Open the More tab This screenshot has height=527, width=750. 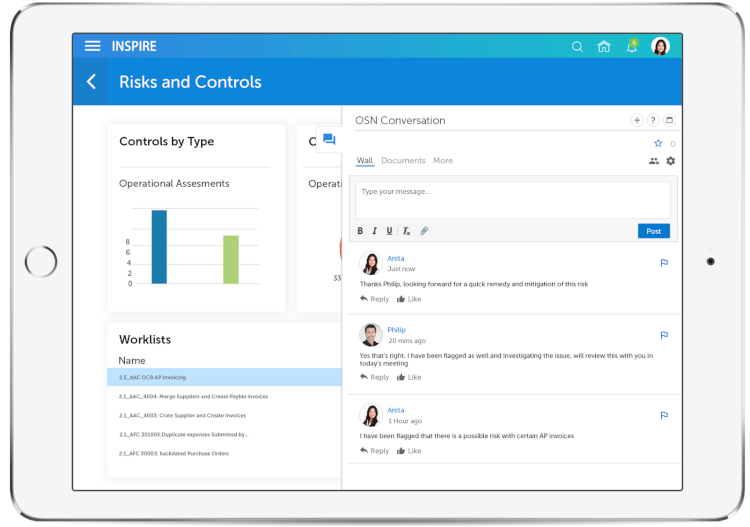443,161
